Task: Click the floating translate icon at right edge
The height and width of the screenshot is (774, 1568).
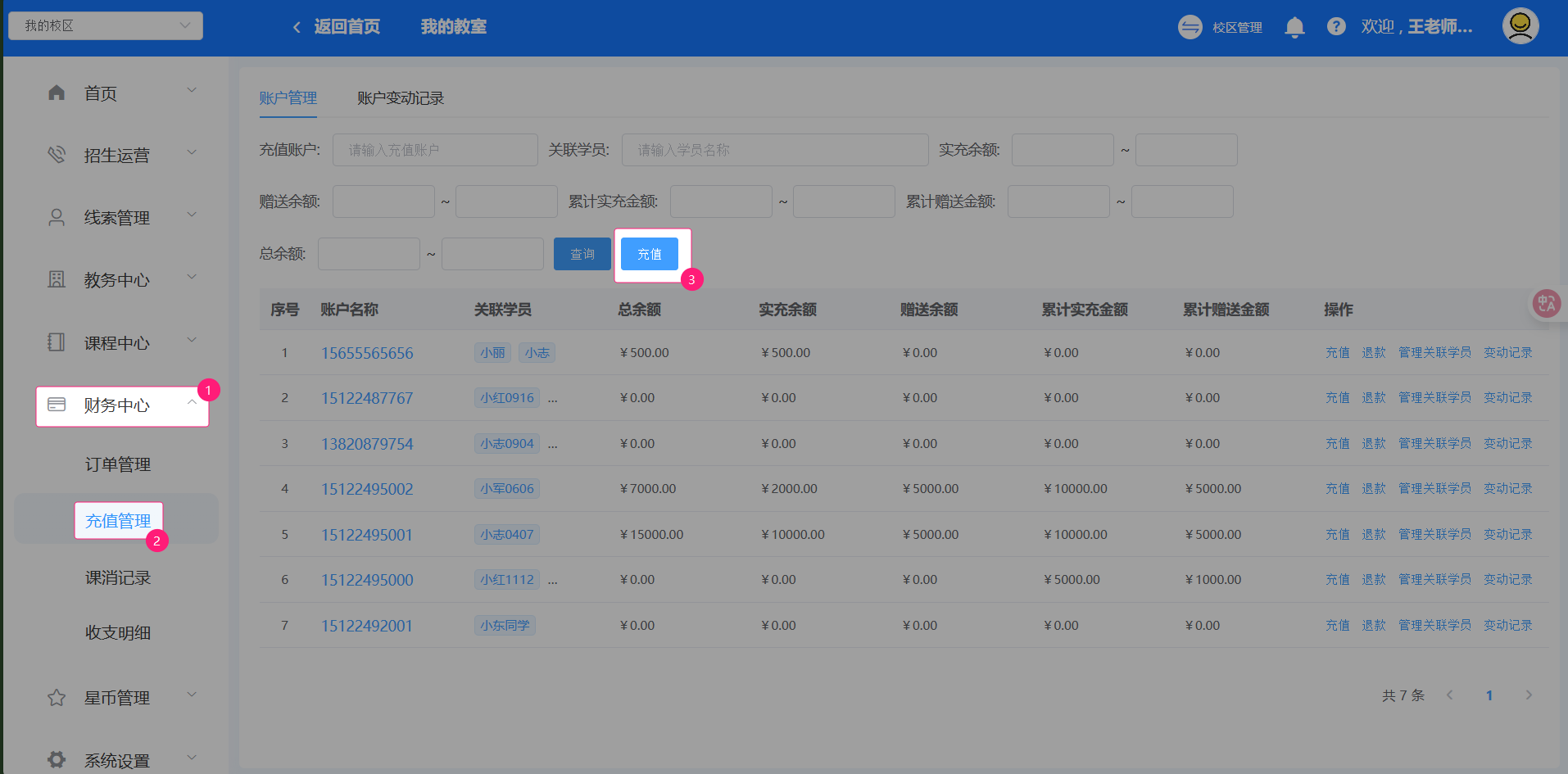Action: [x=1546, y=304]
